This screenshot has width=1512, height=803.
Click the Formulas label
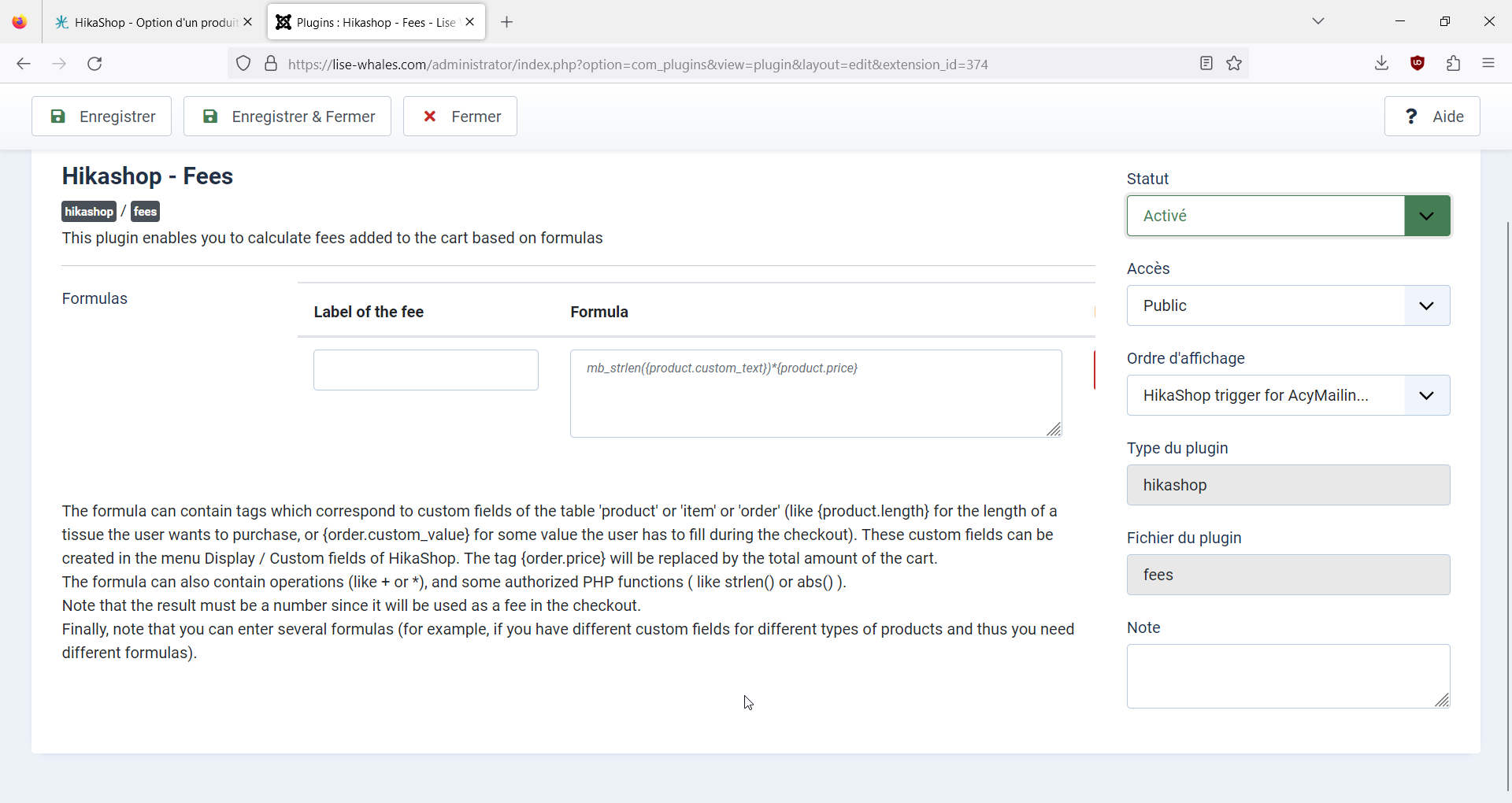tap(94, 299)
